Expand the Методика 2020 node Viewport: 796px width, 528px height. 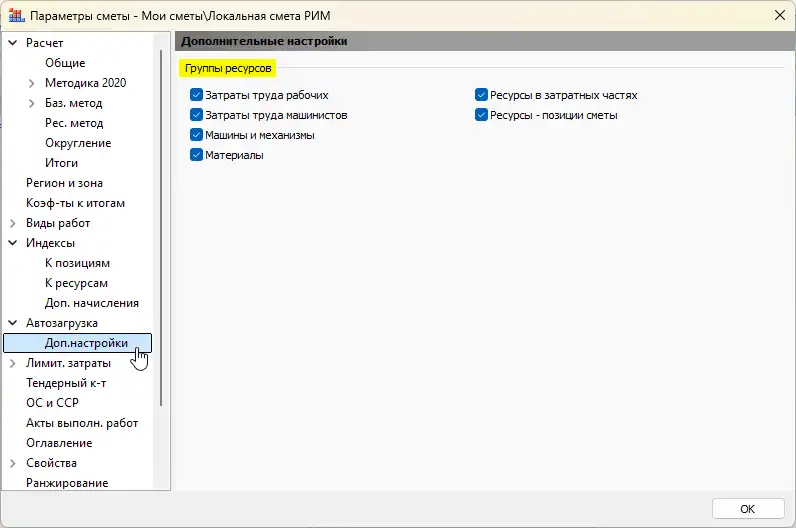click(32, 83)
